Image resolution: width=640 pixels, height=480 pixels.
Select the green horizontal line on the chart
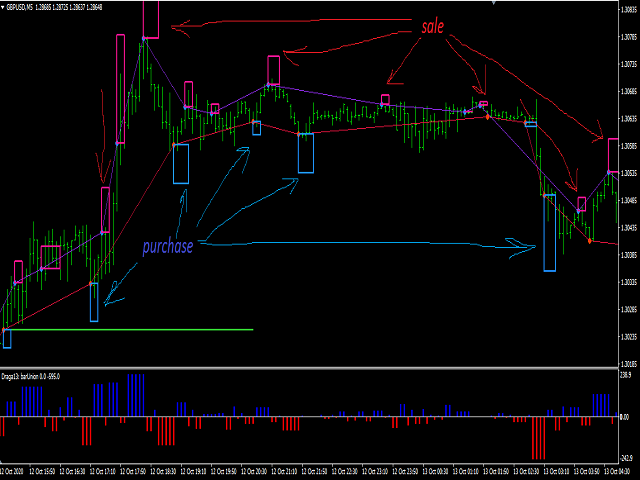tap(128, 329)
